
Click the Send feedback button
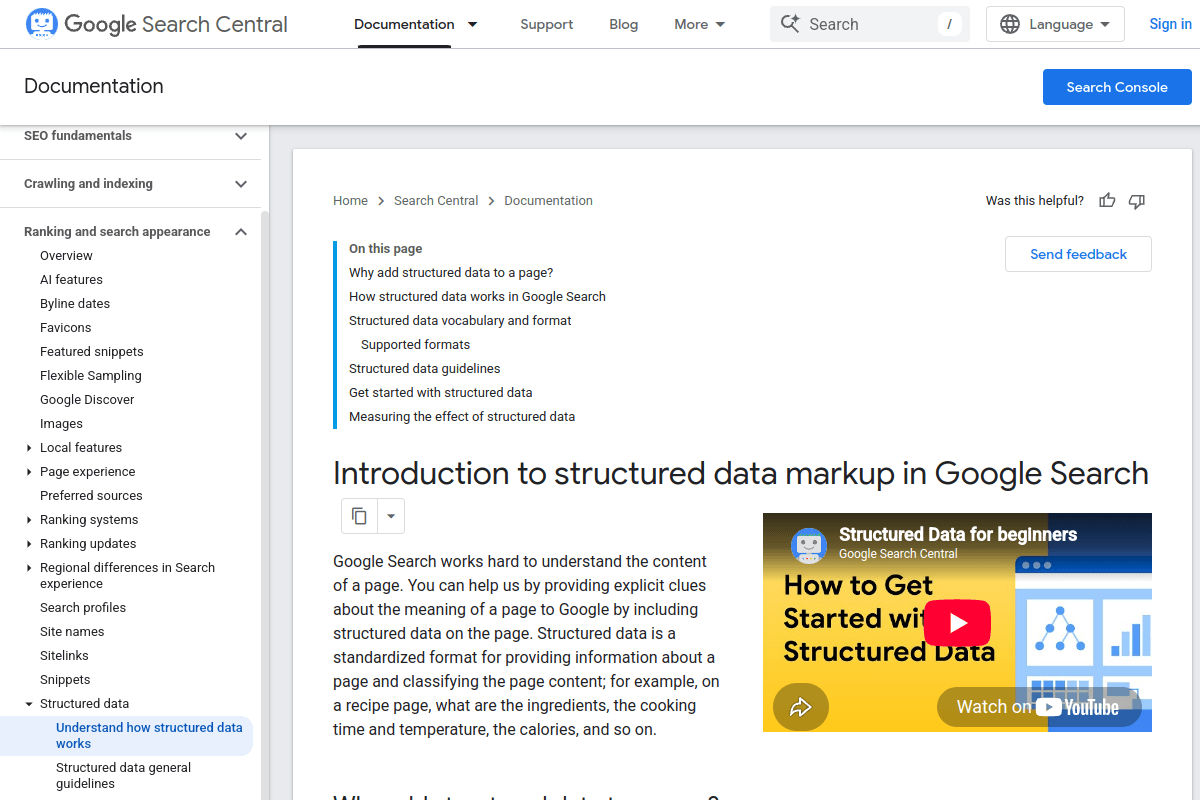click(1078, 254)
